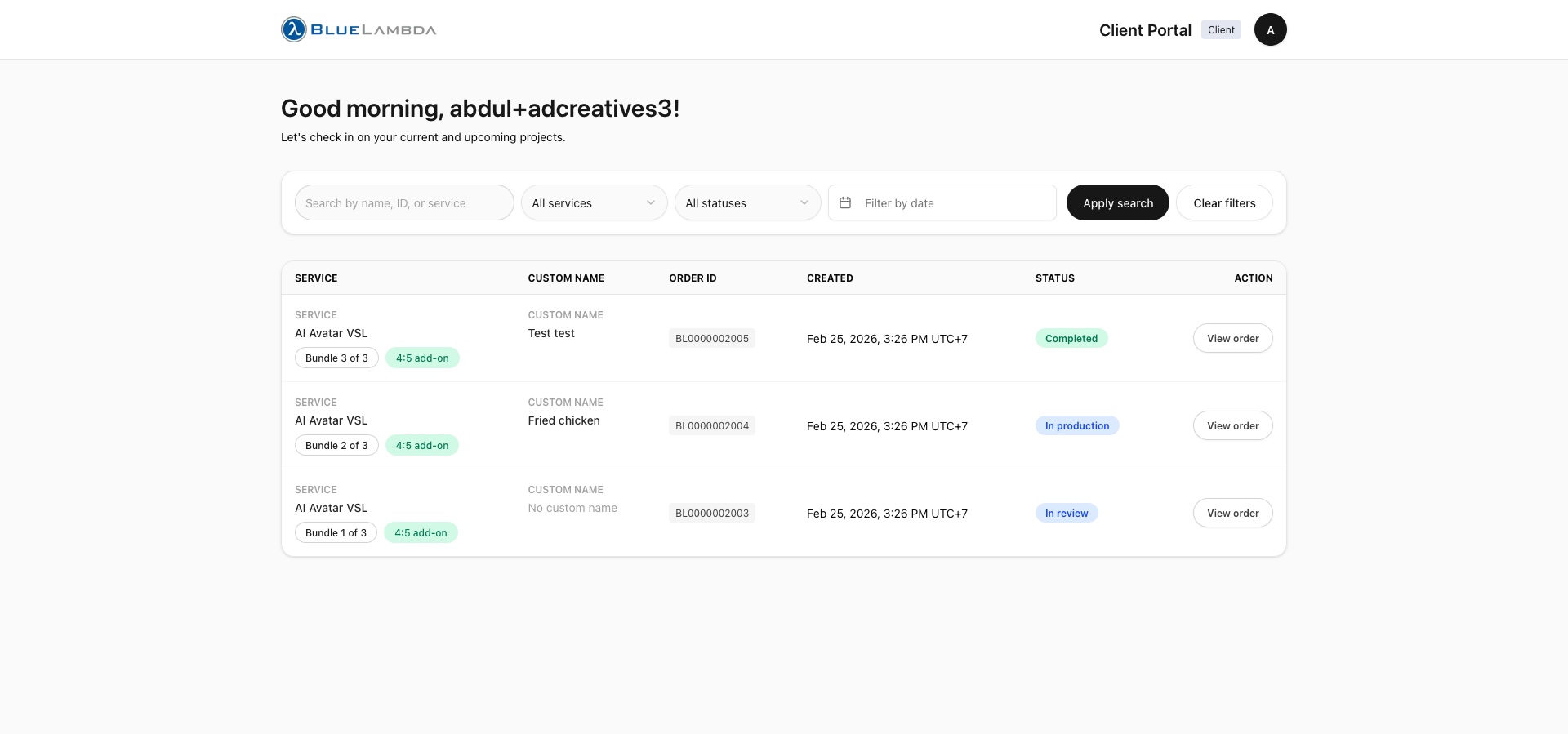
Task: View order BL0000002004
Action: pos(1232,425)
